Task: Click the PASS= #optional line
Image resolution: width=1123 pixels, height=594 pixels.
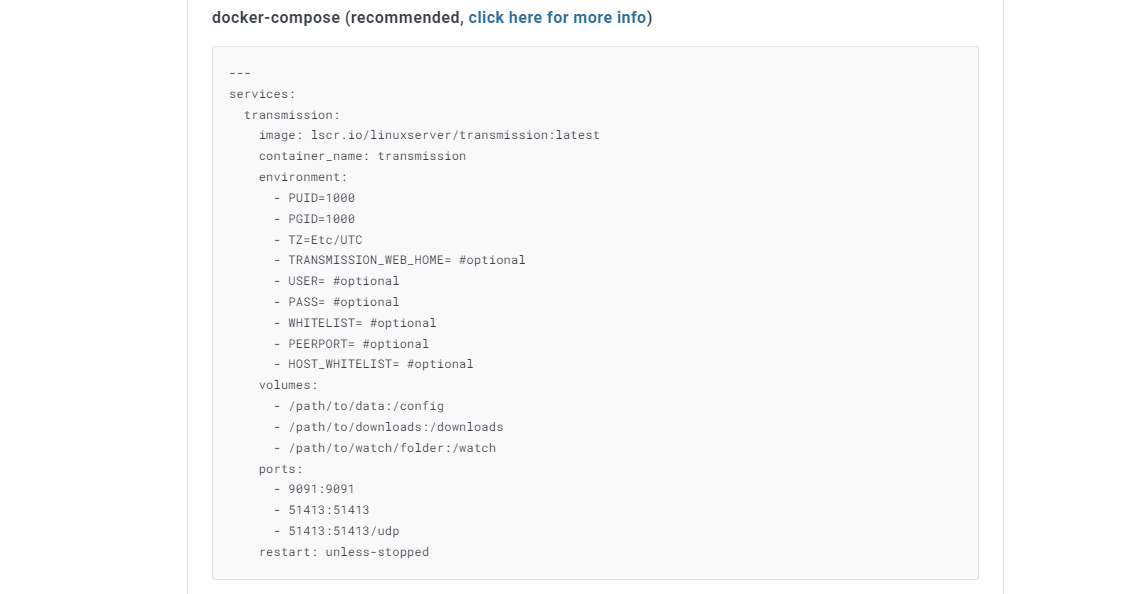Action: coord(343,302)
